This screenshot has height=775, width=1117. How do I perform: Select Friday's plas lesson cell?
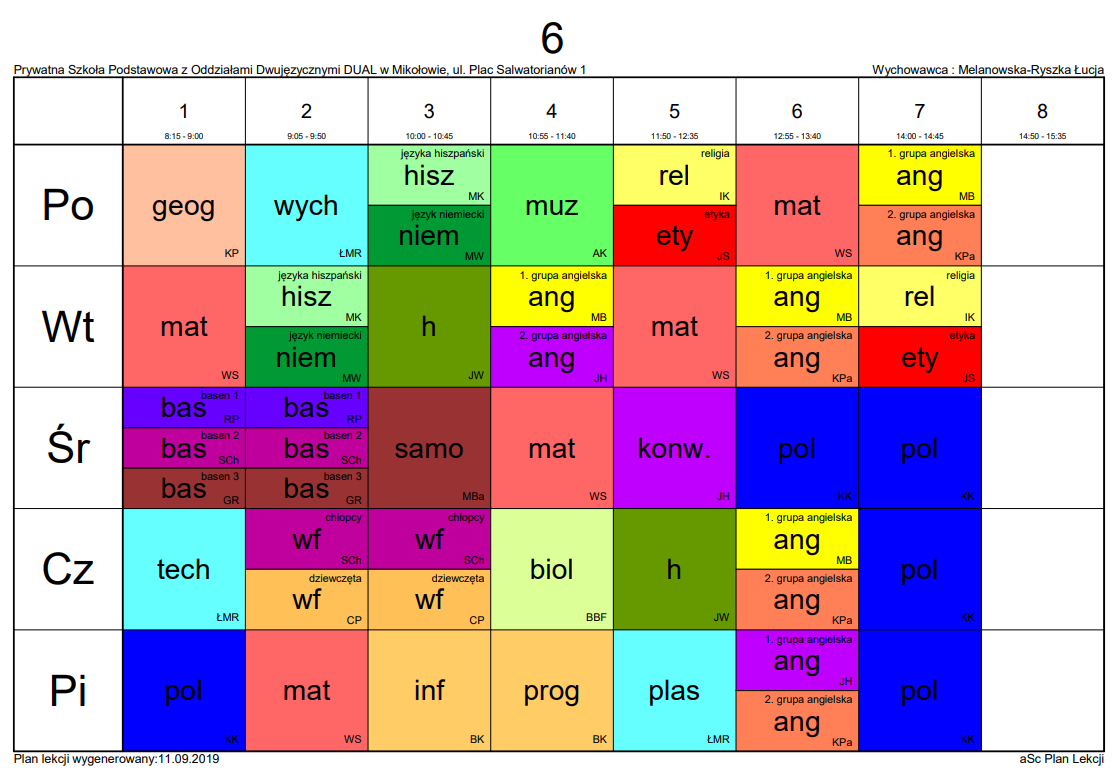pos(674,690)
